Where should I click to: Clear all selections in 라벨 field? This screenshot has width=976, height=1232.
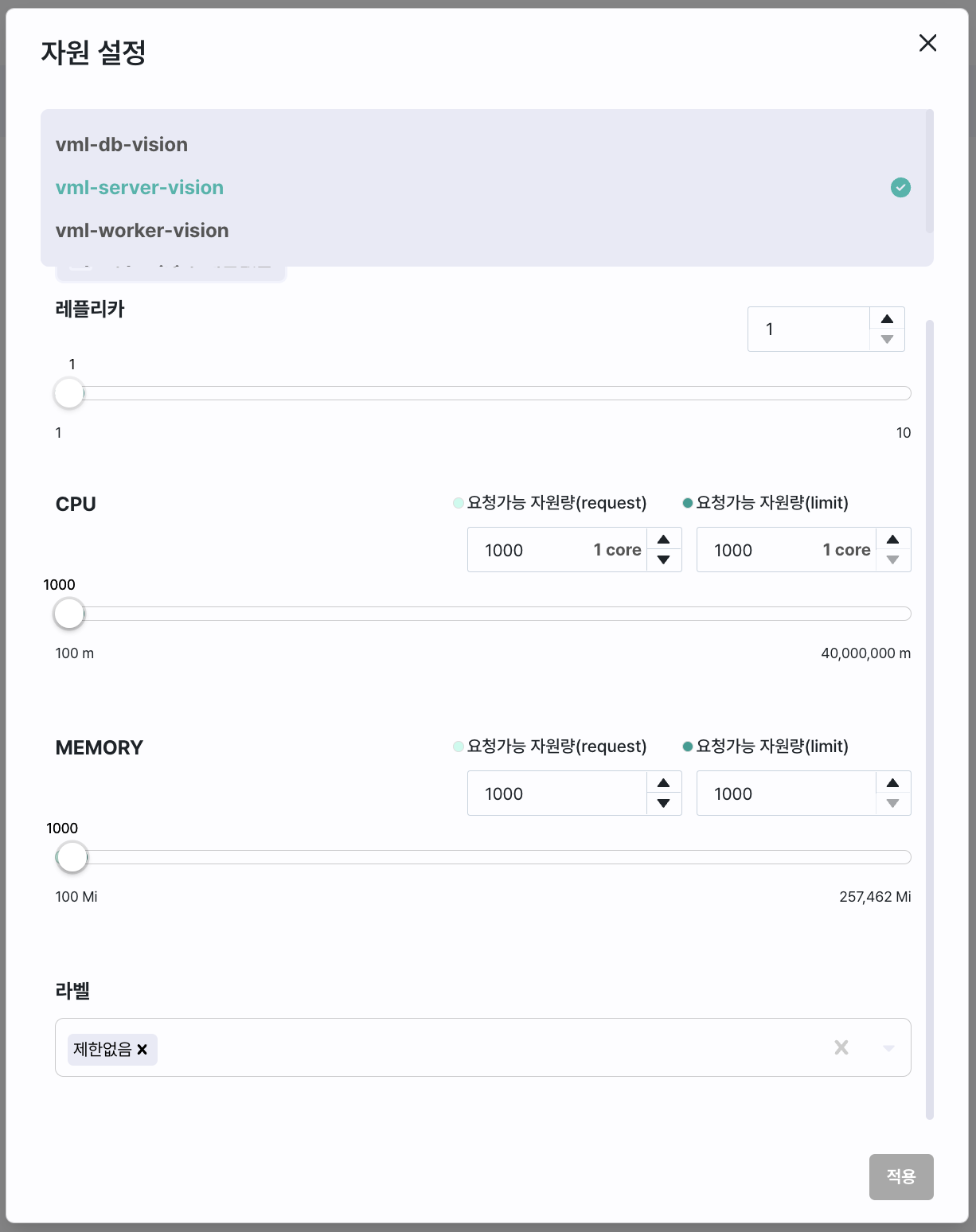tap(841, 1047)
